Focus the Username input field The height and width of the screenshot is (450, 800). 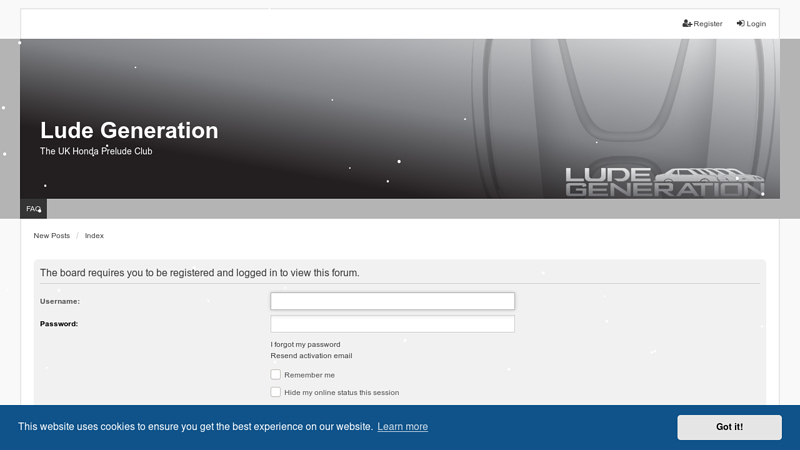(x=392, y=301)
